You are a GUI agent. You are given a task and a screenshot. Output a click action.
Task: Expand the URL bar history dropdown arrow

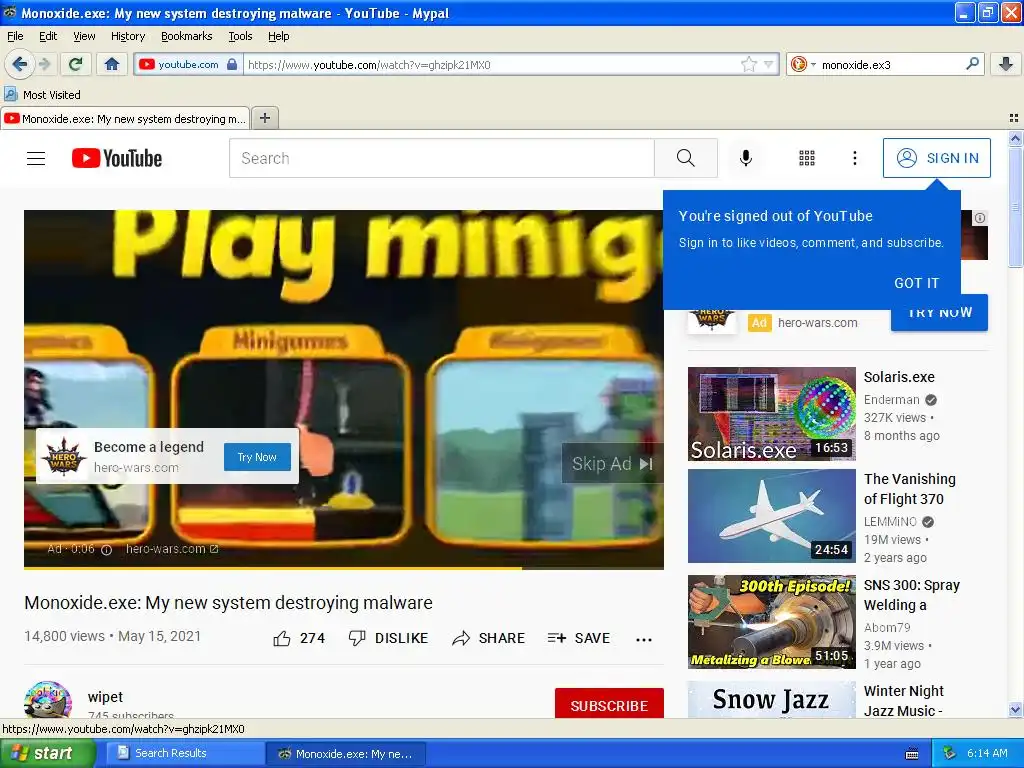pyautogui.click(x=769, y=65)
